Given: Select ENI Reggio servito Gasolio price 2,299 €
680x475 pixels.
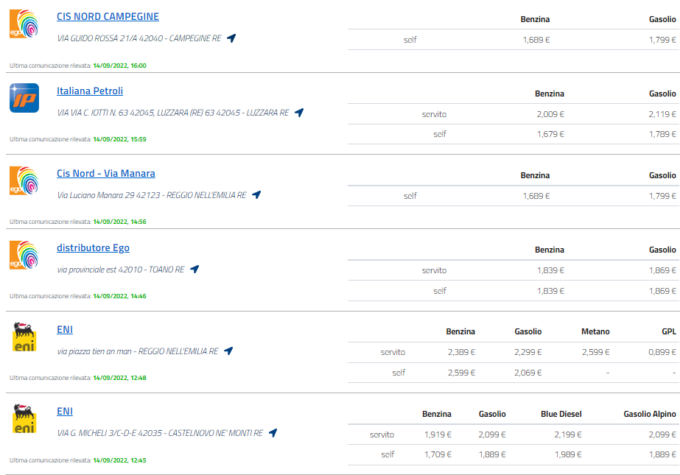Looking at the screenshot, I should click(x=528, y=352).
